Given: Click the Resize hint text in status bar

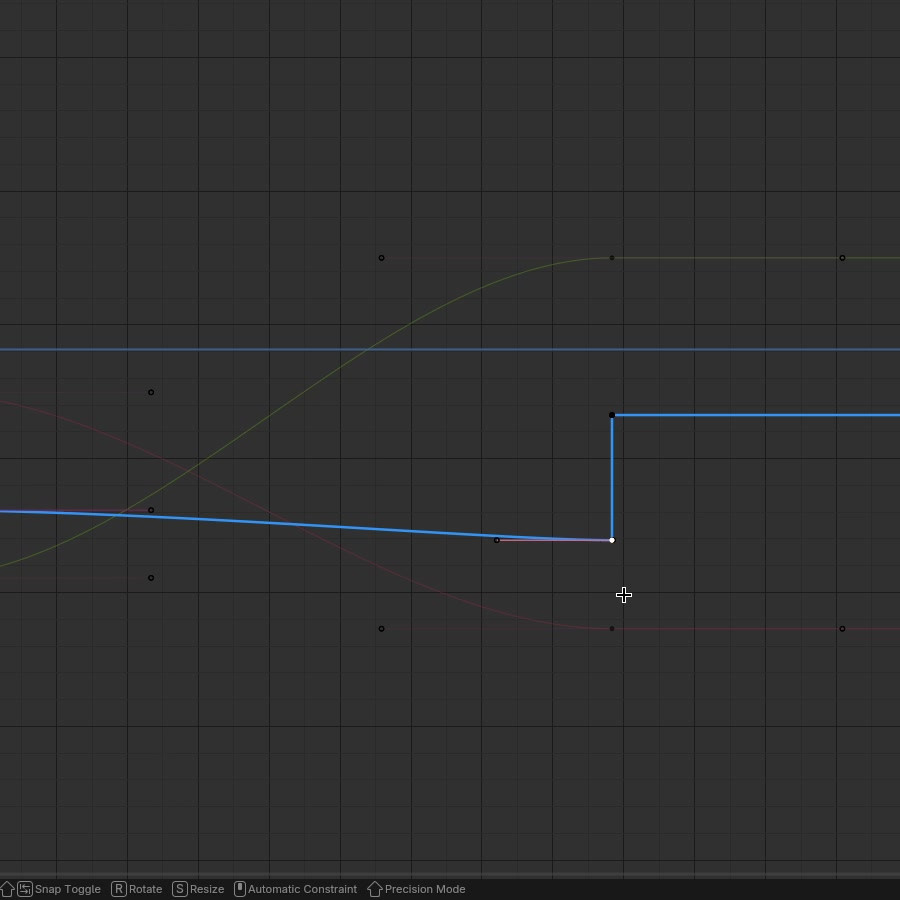Looking at the screenshot, I should (207, 889).
